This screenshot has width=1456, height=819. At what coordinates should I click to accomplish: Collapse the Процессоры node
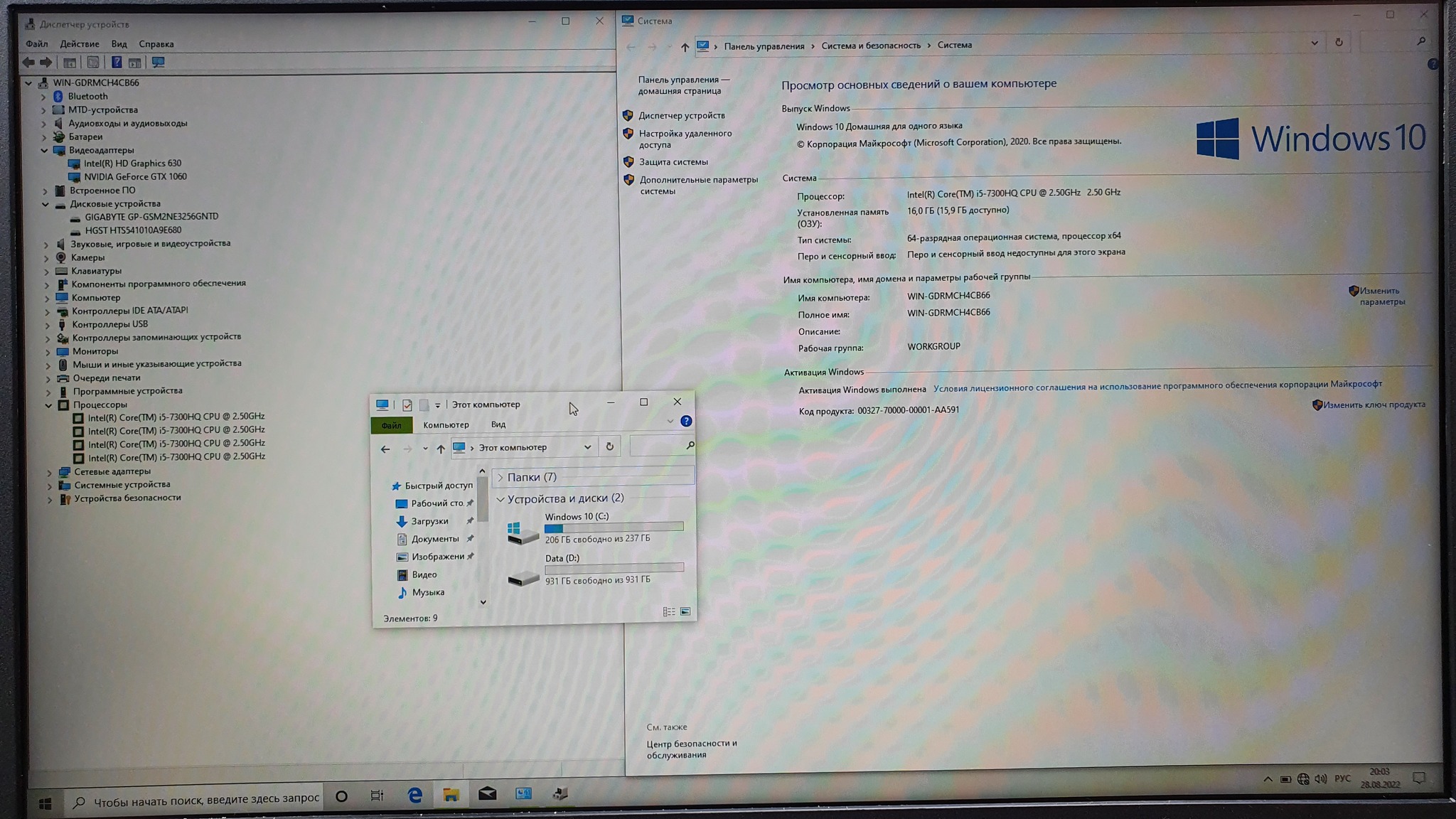click(x=49, y=405)
